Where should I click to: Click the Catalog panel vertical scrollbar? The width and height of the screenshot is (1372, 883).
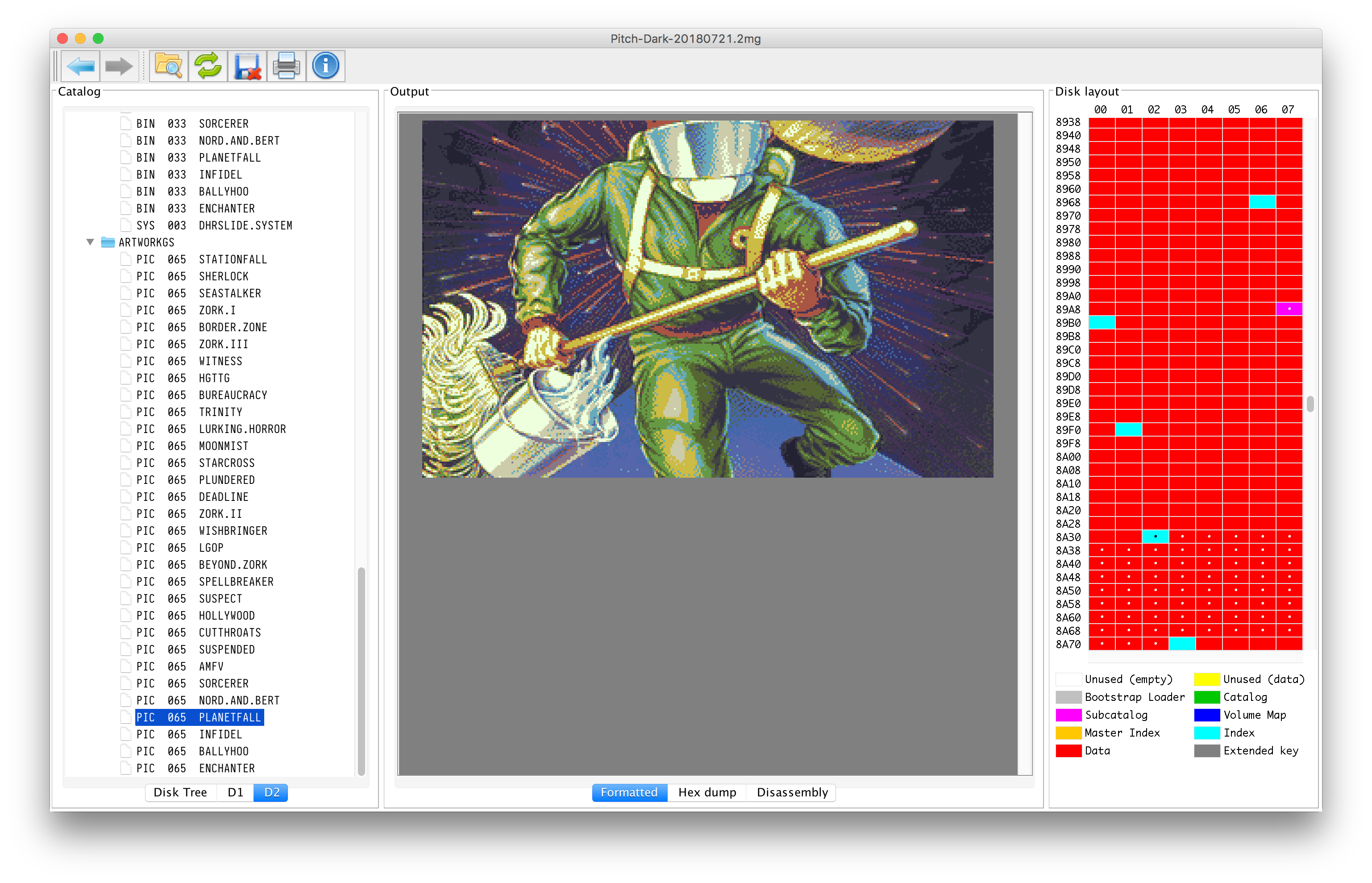click(x=361, y=671)
